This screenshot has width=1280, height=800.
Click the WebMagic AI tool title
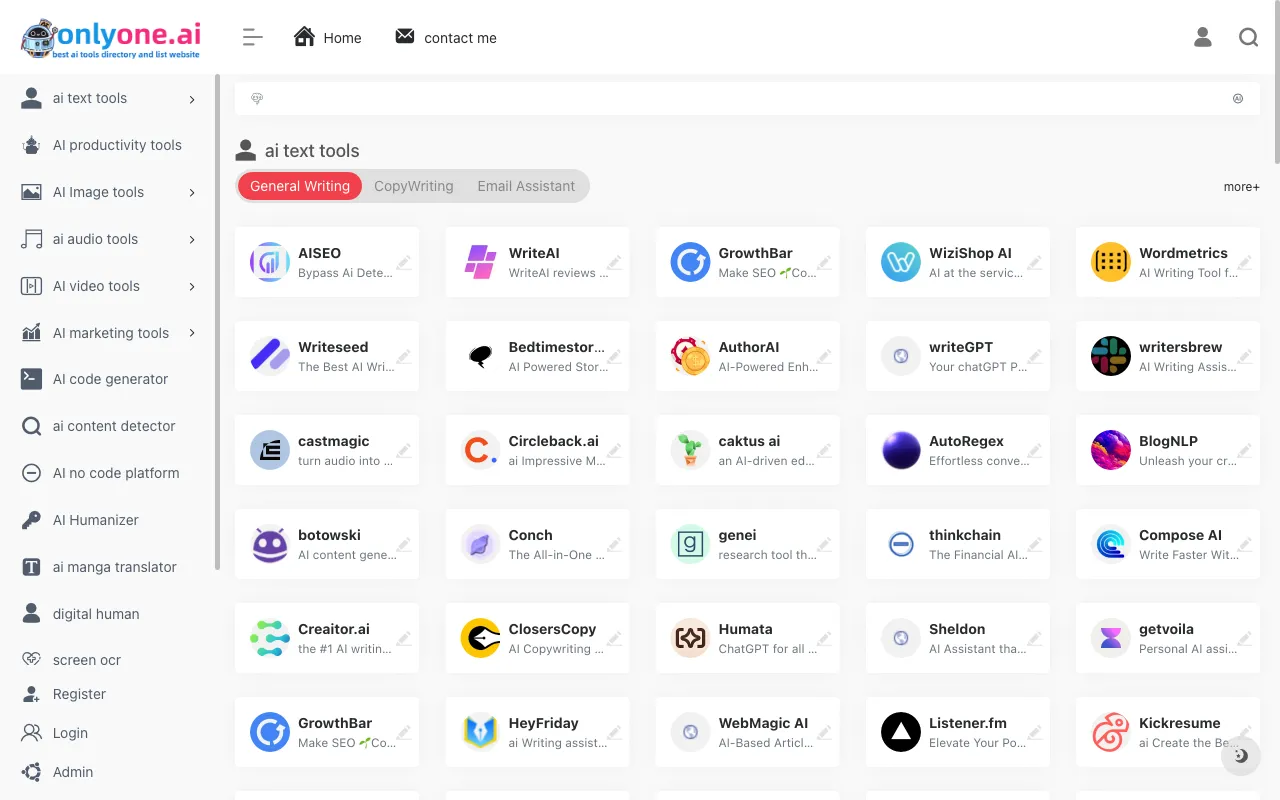pos(763,723)
